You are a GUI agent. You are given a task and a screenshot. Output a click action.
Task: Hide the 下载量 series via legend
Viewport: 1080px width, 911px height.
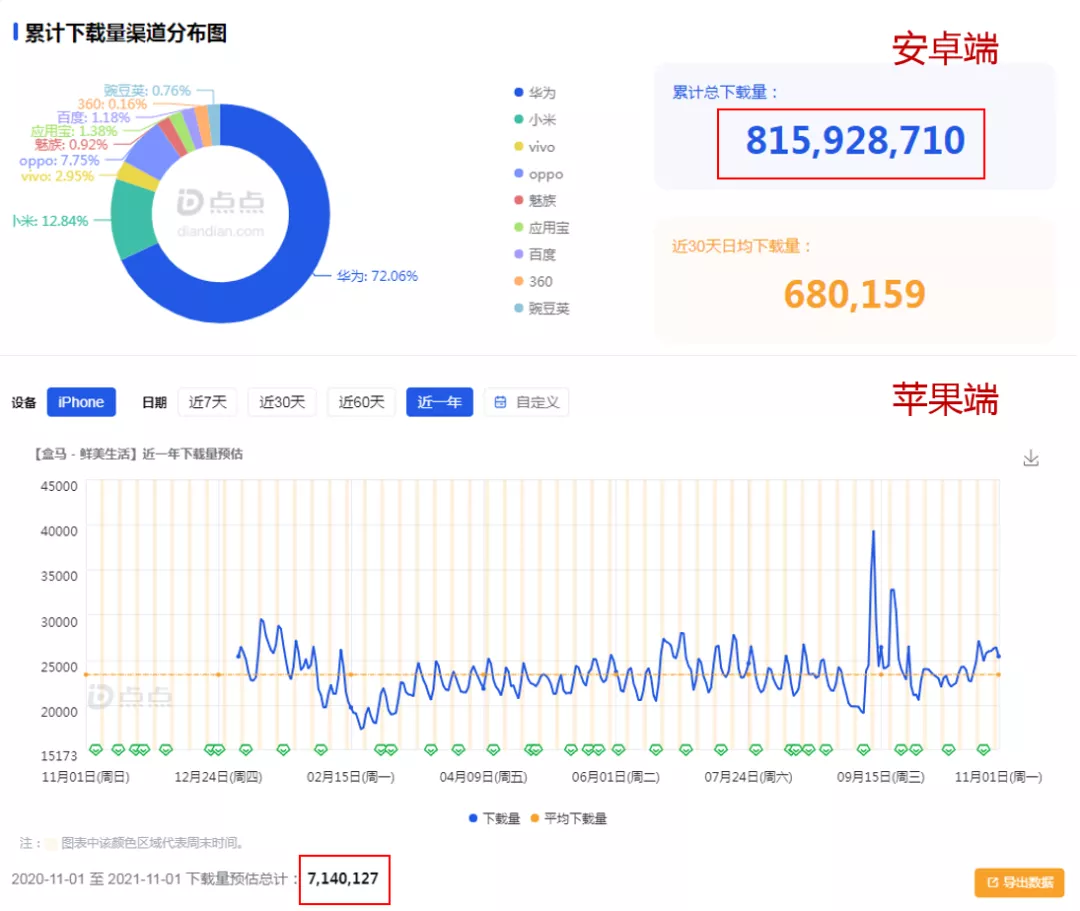pos(494,818)
